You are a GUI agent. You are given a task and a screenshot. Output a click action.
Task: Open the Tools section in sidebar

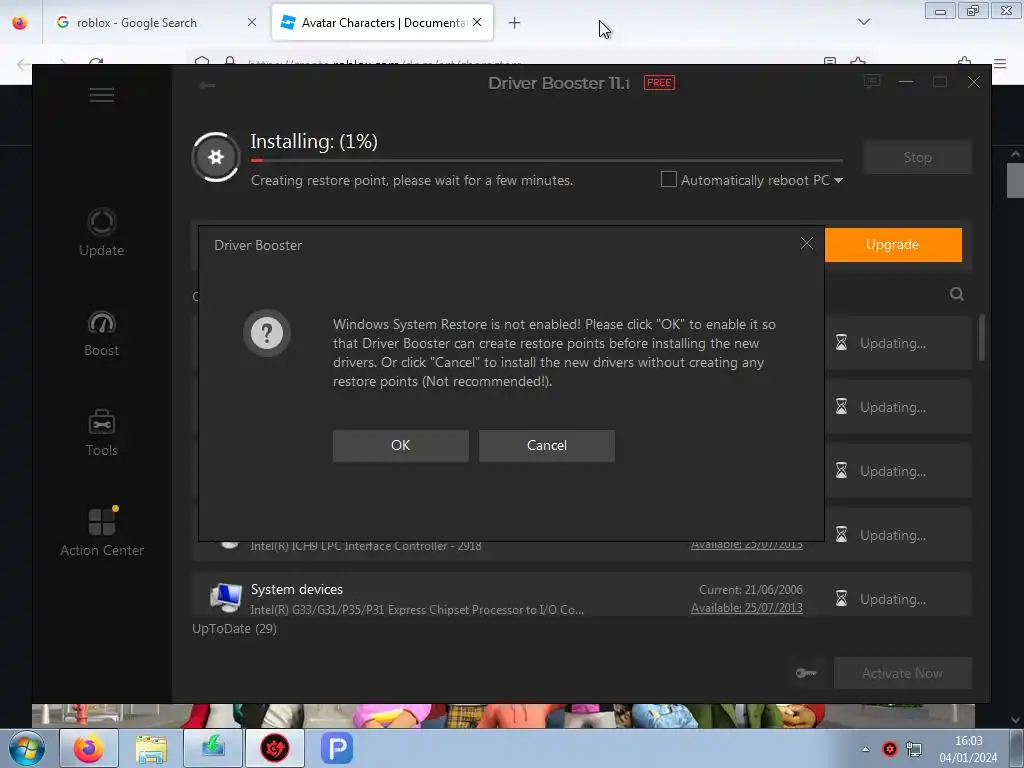point(101,434)
